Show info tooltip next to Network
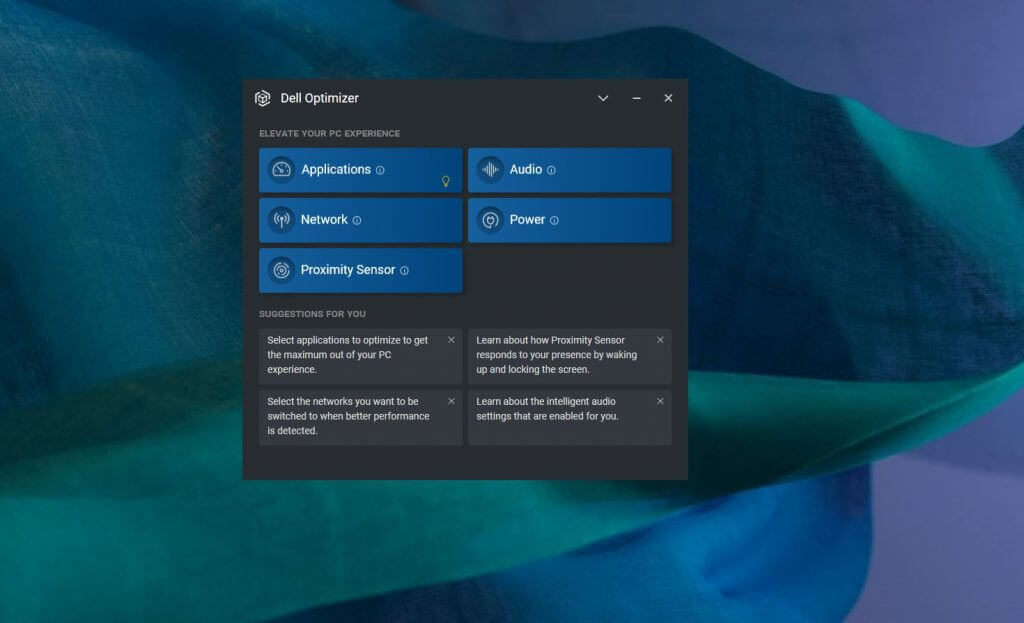The height and width of the screenshot is (623, 1024). pyautogui.click(x=357, y=221)
